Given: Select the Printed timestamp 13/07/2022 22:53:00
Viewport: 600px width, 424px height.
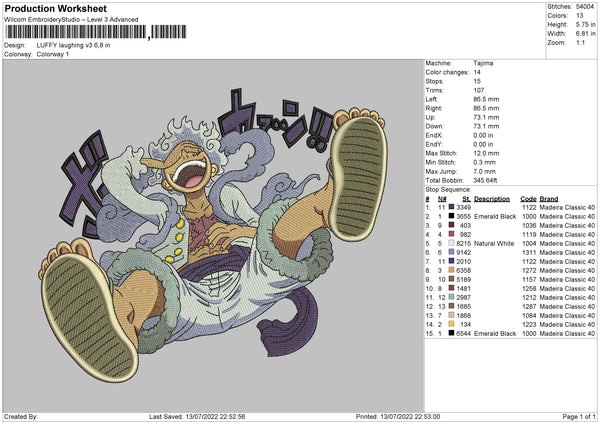Looking at the screenshot, I should 410,416.
